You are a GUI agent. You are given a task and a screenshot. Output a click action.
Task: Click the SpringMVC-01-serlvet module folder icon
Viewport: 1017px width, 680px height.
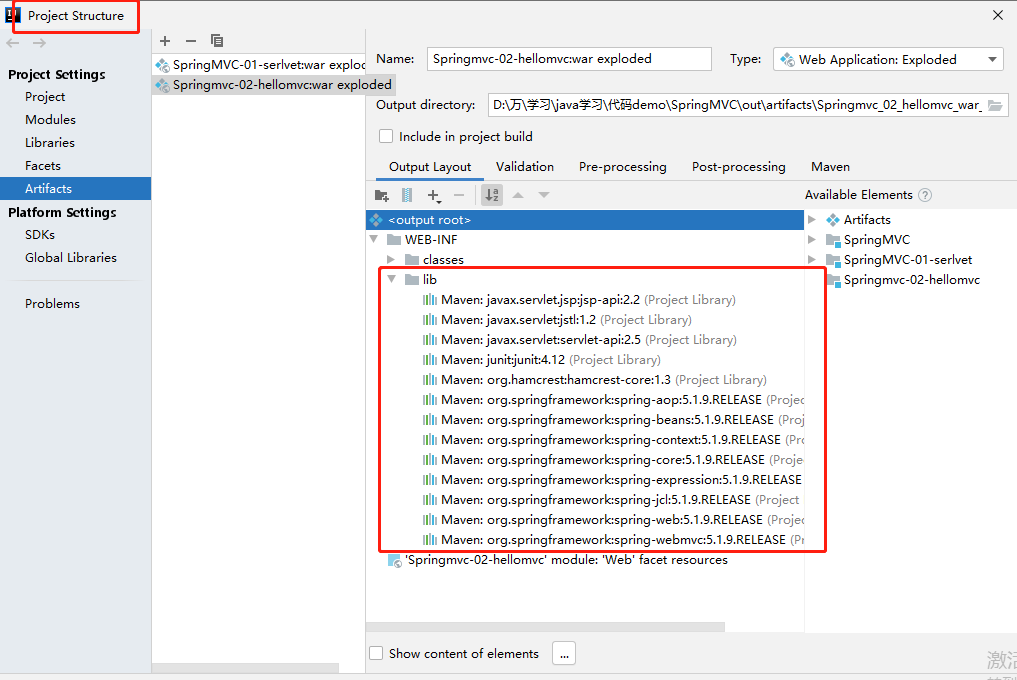833,260
